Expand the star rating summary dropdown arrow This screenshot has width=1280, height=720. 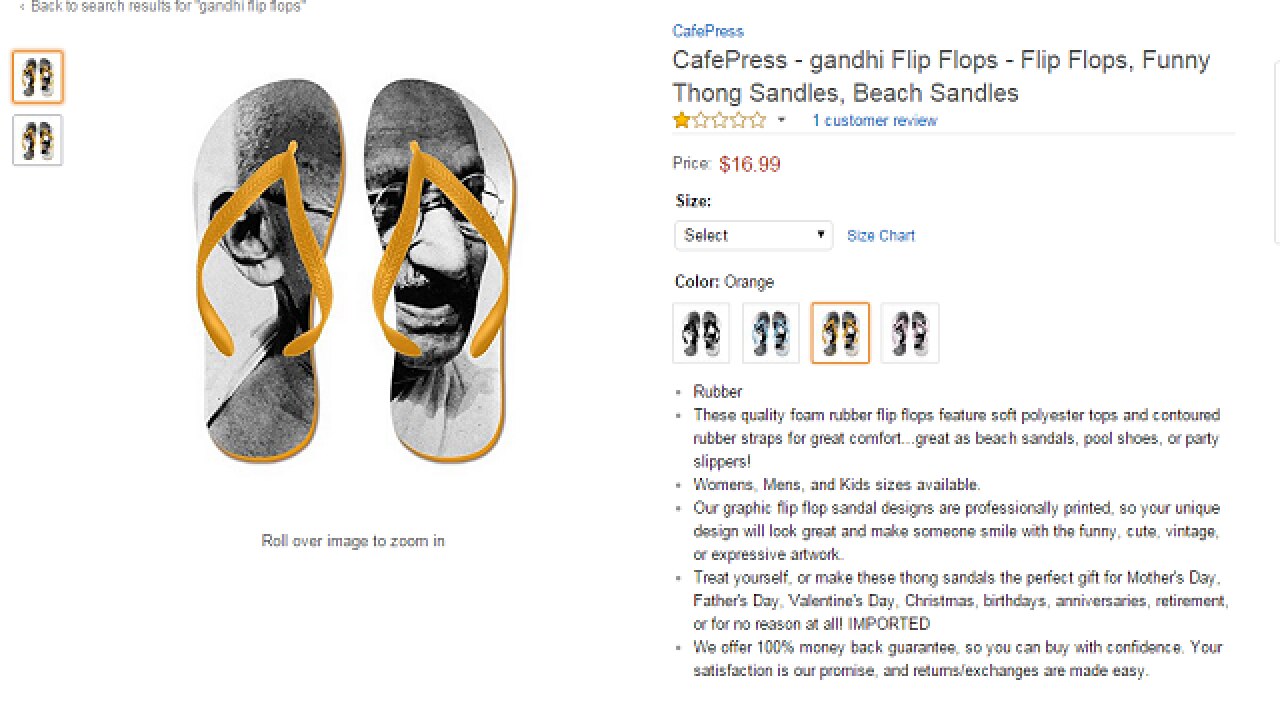click(781, 120)
